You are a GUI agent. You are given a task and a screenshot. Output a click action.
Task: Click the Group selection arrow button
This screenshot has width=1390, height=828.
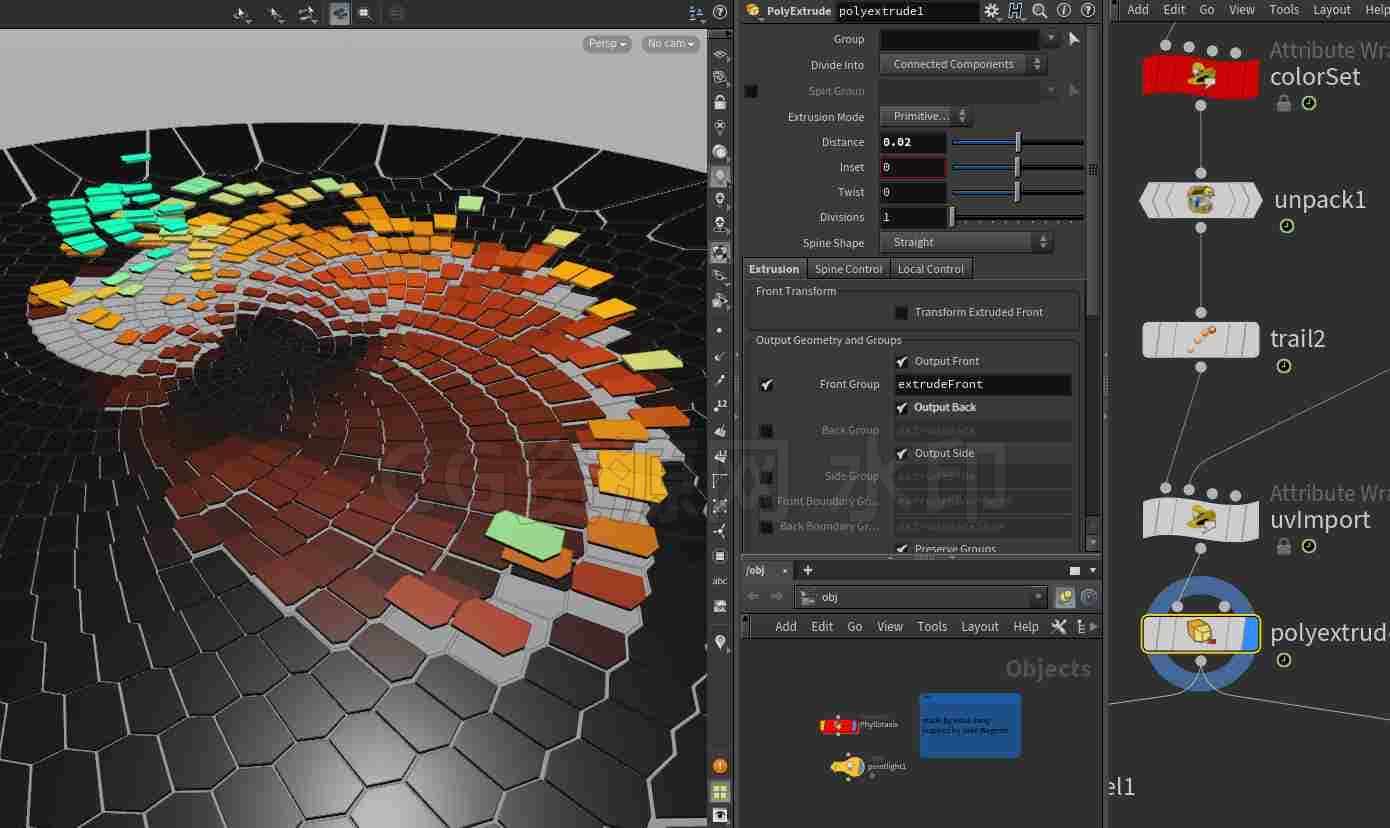pos(1074,39)
